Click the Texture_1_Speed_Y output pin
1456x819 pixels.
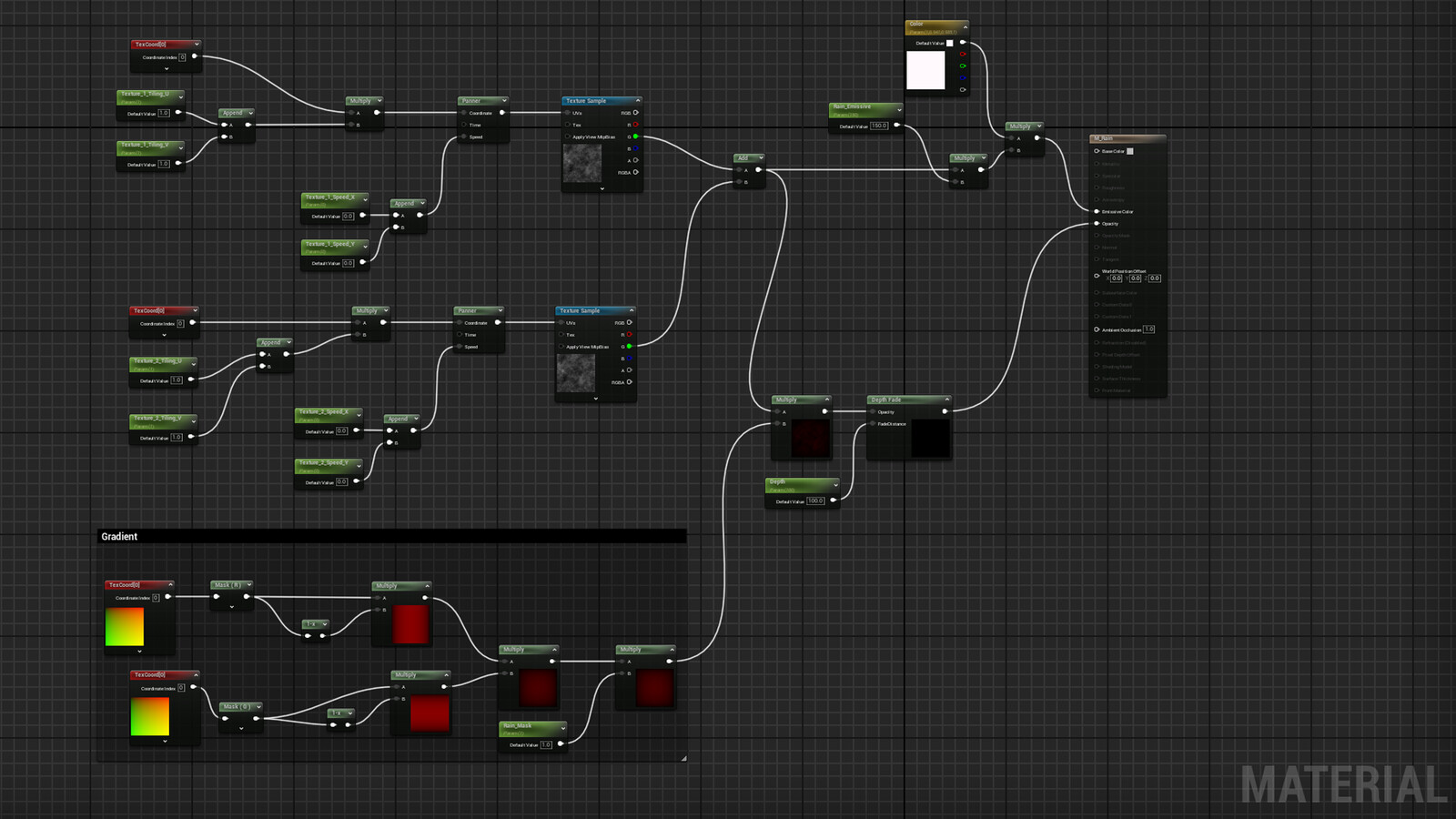point(362,263)
